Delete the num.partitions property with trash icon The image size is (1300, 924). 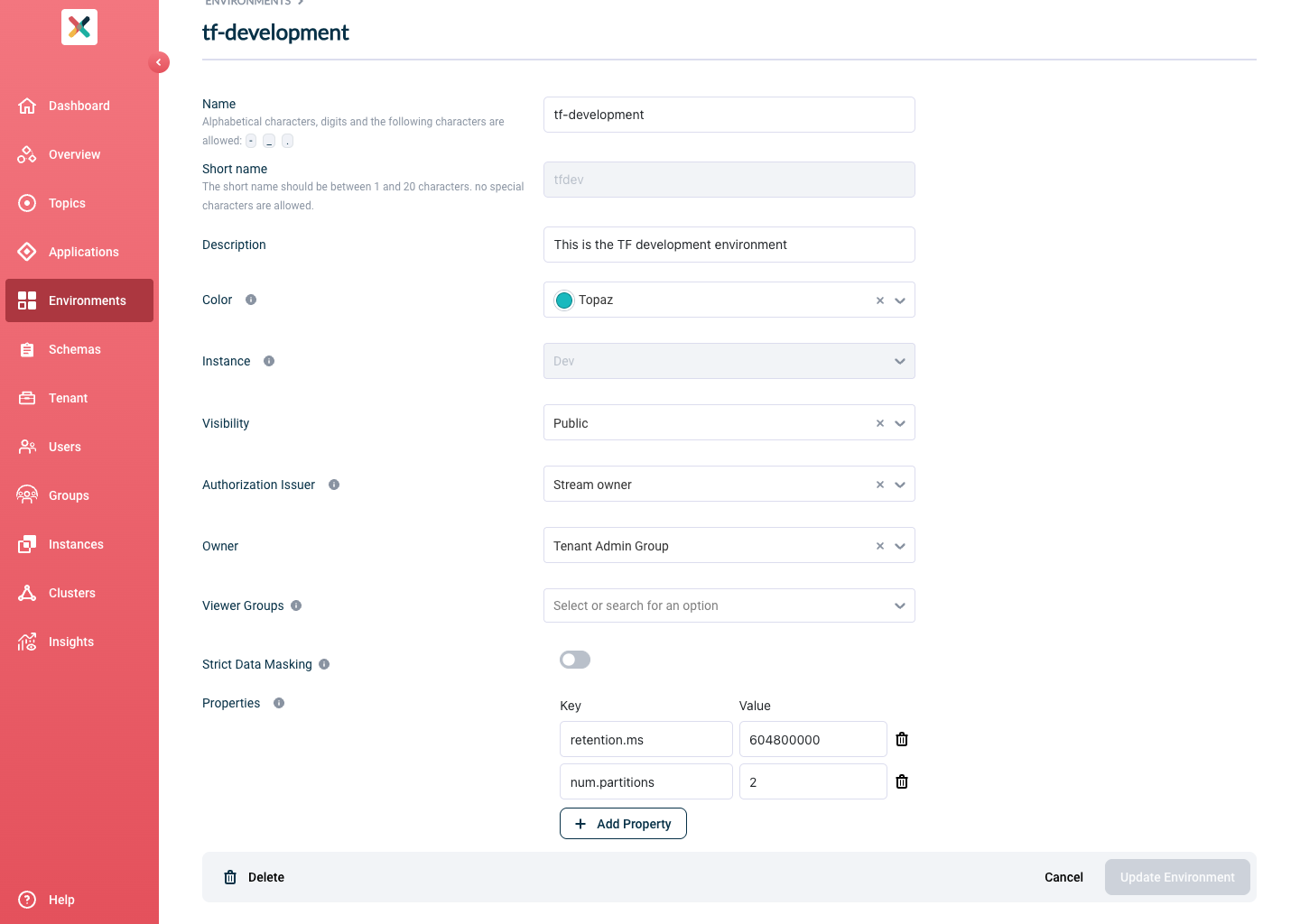(x=902, y=781)
